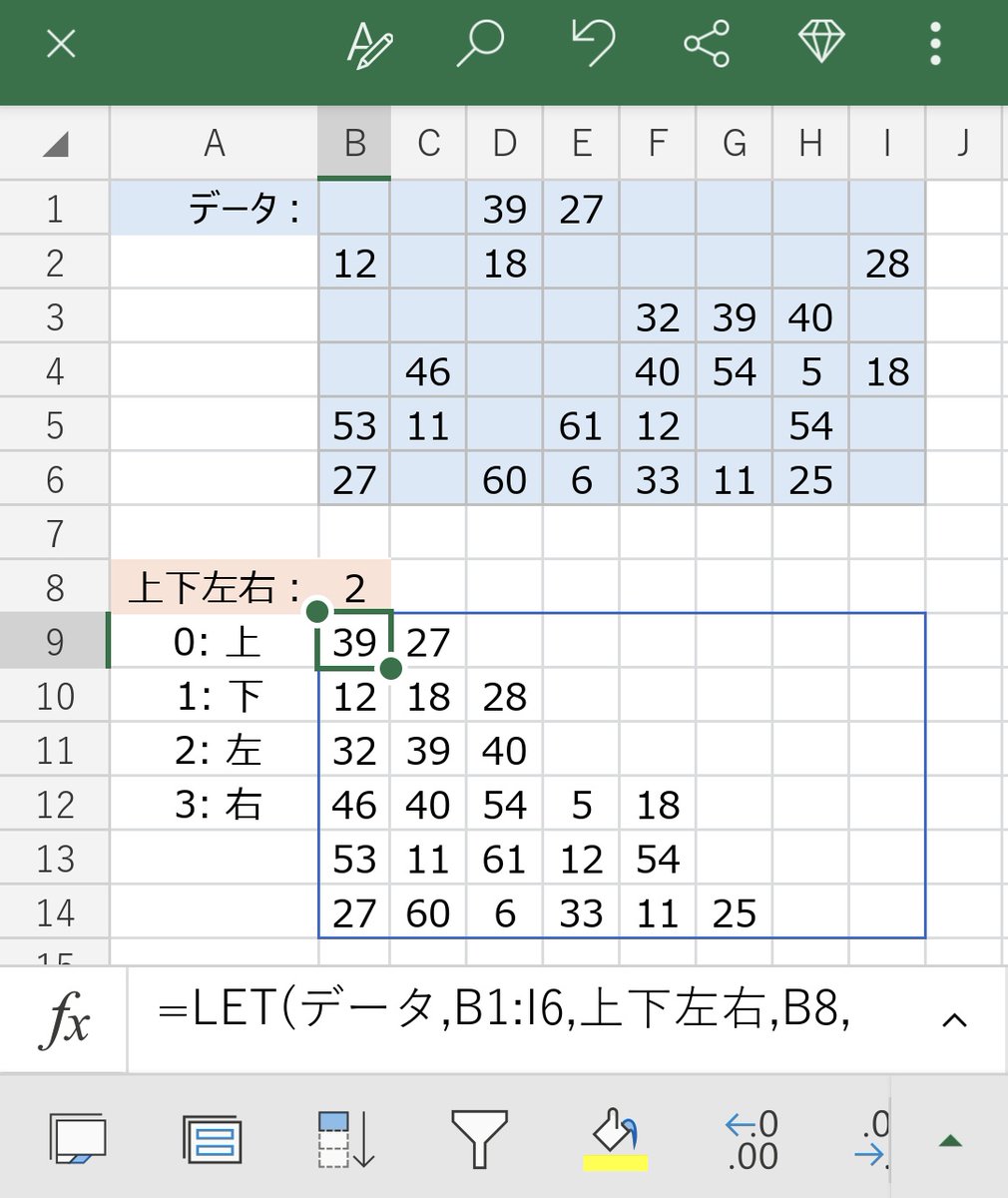The image size is (1008, 1198).
Task: Open the Find search tool
Action: [x=481, y=44]
